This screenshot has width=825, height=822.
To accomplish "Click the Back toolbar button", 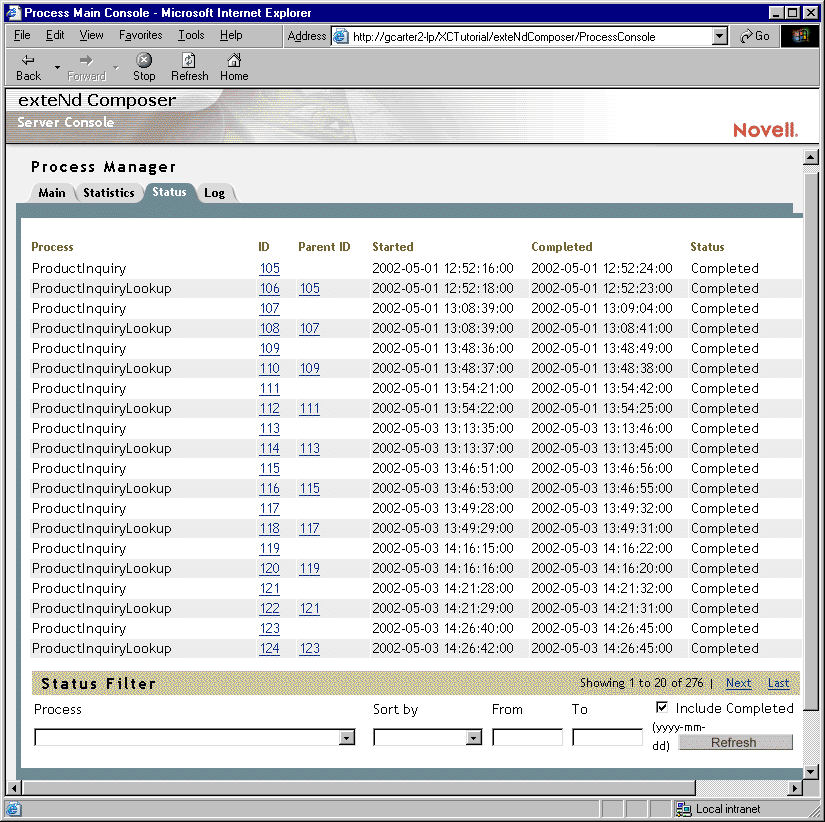I will [28, 68].
